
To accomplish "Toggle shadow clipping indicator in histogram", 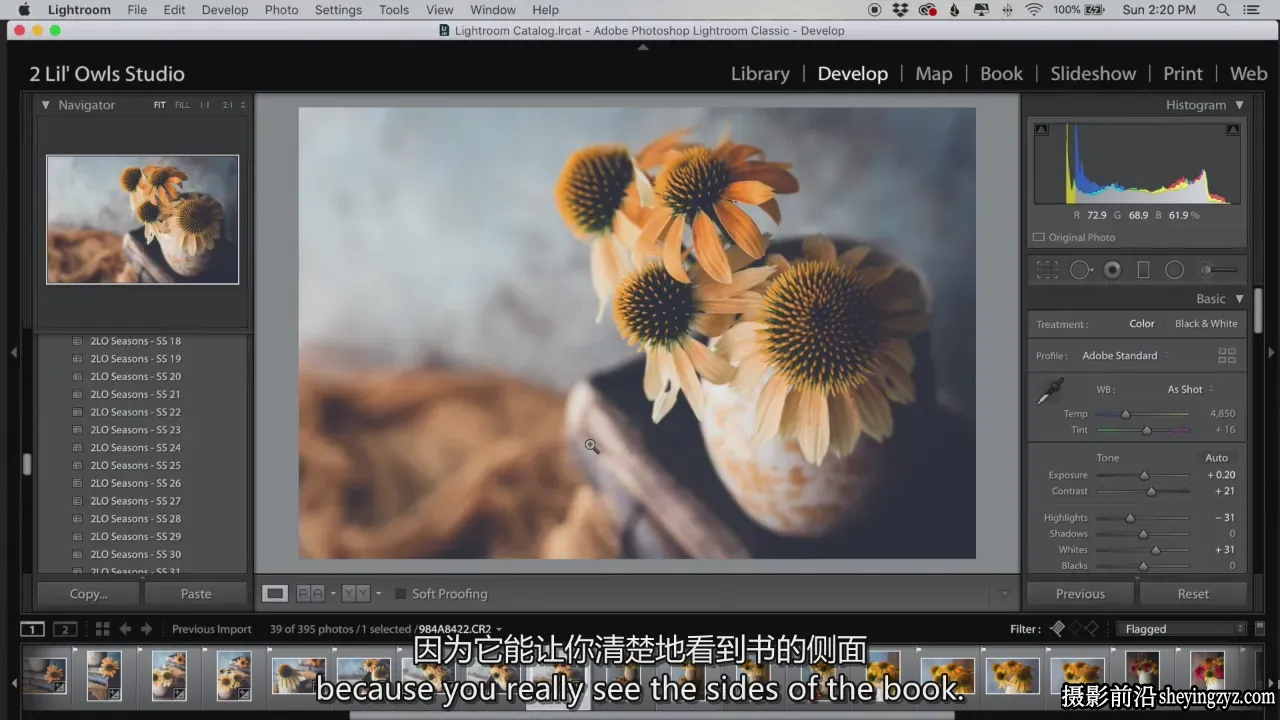I will tap(1042, 130).
